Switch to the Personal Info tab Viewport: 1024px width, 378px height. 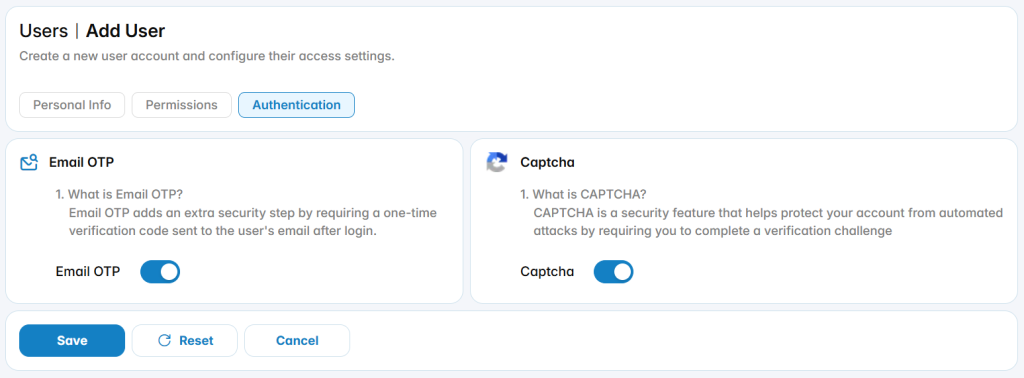point(72,105)
